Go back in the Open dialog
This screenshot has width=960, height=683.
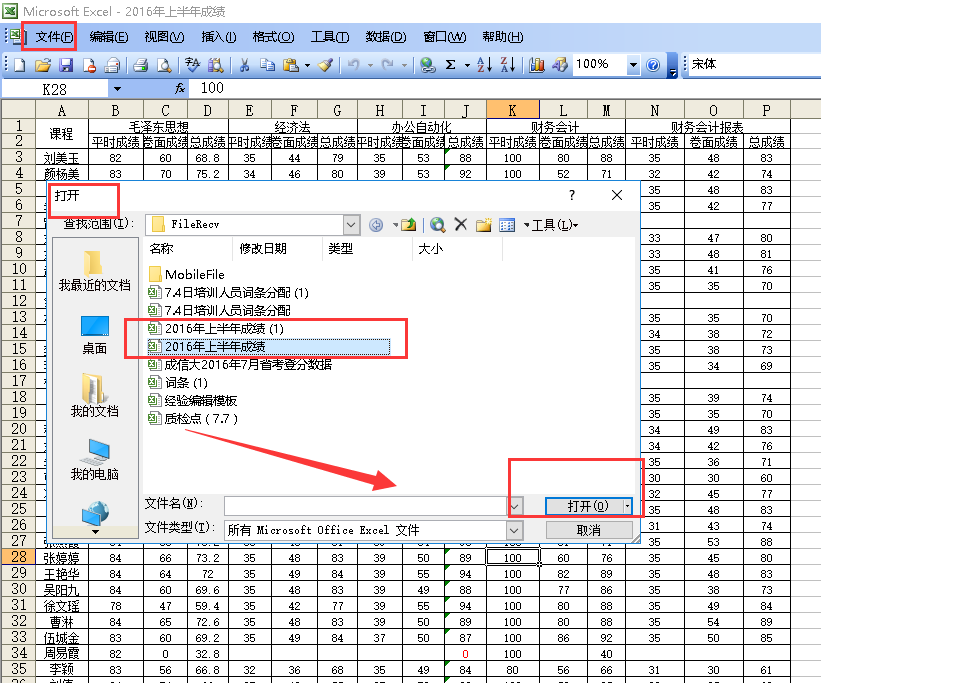tap(376, 225)
